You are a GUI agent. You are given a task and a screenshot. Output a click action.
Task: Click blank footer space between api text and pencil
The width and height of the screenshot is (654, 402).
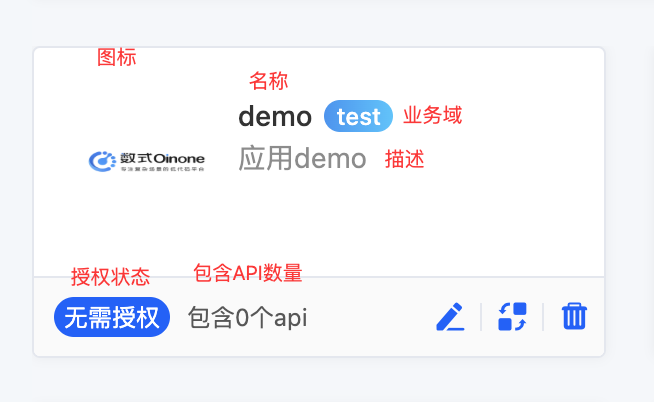pos(371,317)
